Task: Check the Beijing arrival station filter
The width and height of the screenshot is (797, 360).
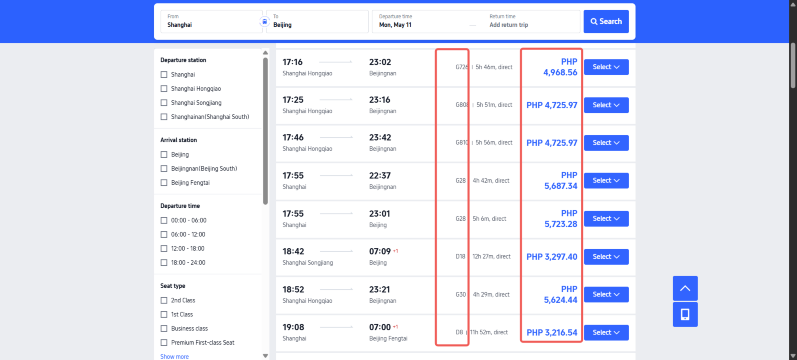Action: coord(164,155)
